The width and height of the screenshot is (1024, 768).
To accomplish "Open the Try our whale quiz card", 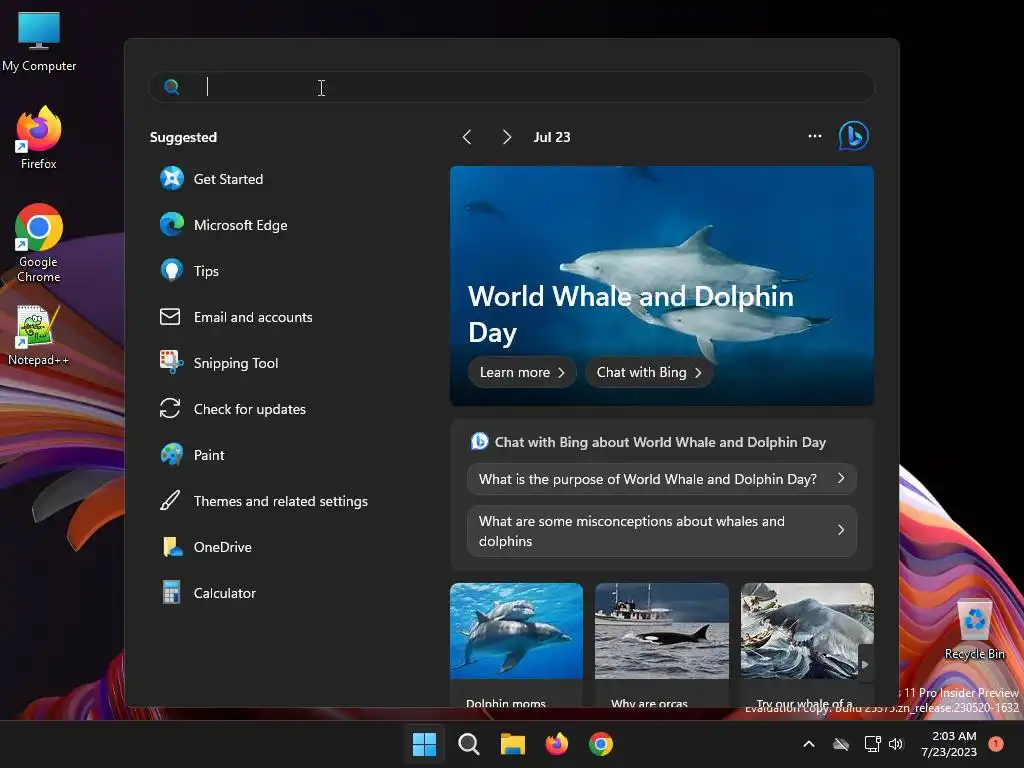I will coord(807,645).
